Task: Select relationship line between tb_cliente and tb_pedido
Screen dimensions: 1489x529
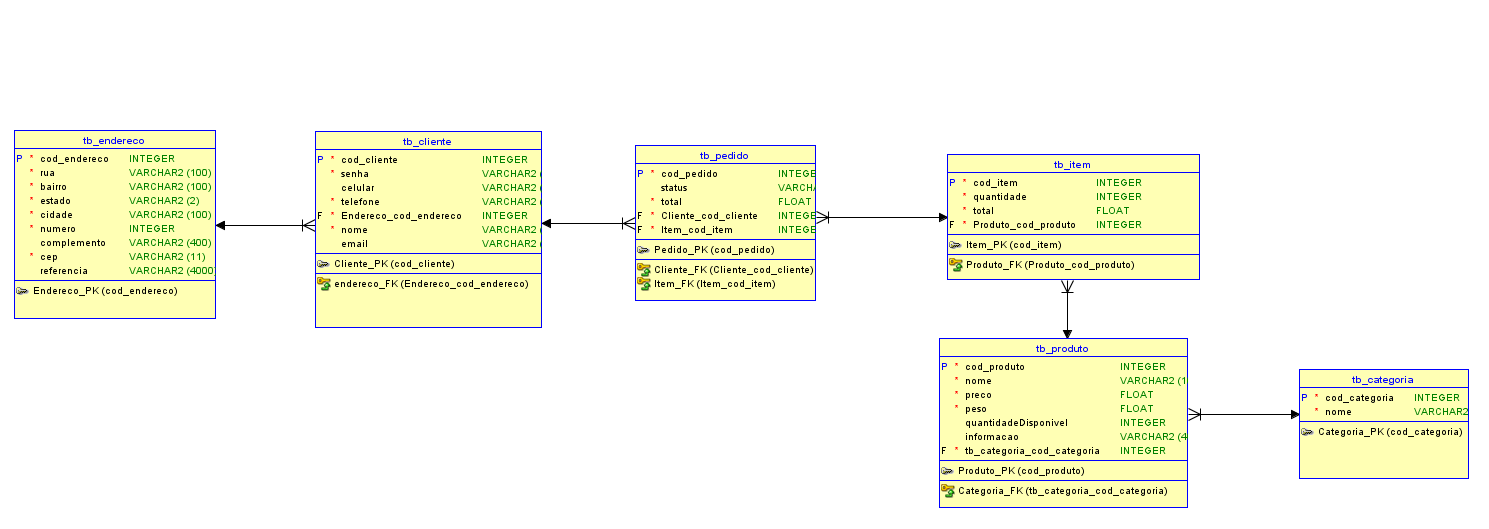Action: tap(588, 223)
